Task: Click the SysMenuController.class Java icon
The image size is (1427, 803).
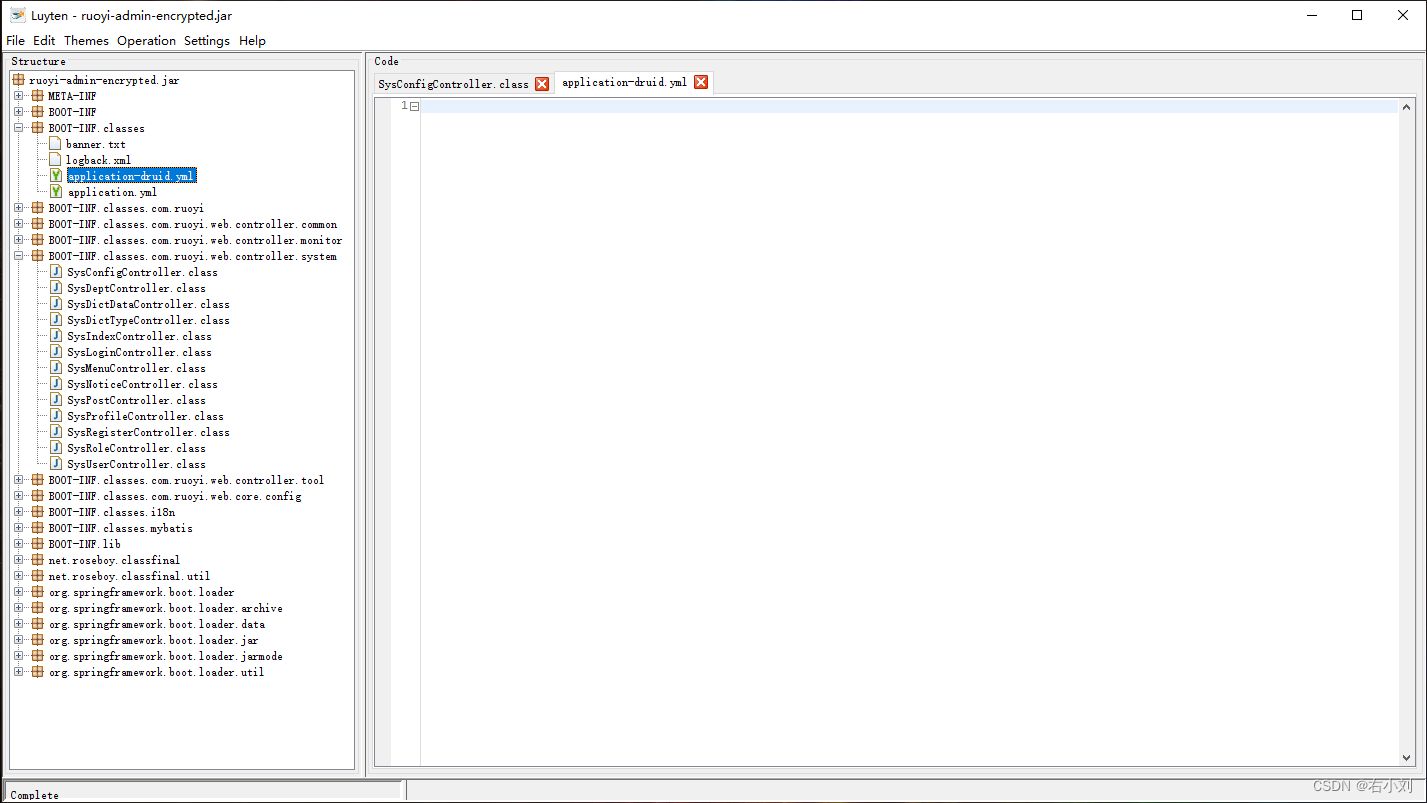Action: click(56, 368)
